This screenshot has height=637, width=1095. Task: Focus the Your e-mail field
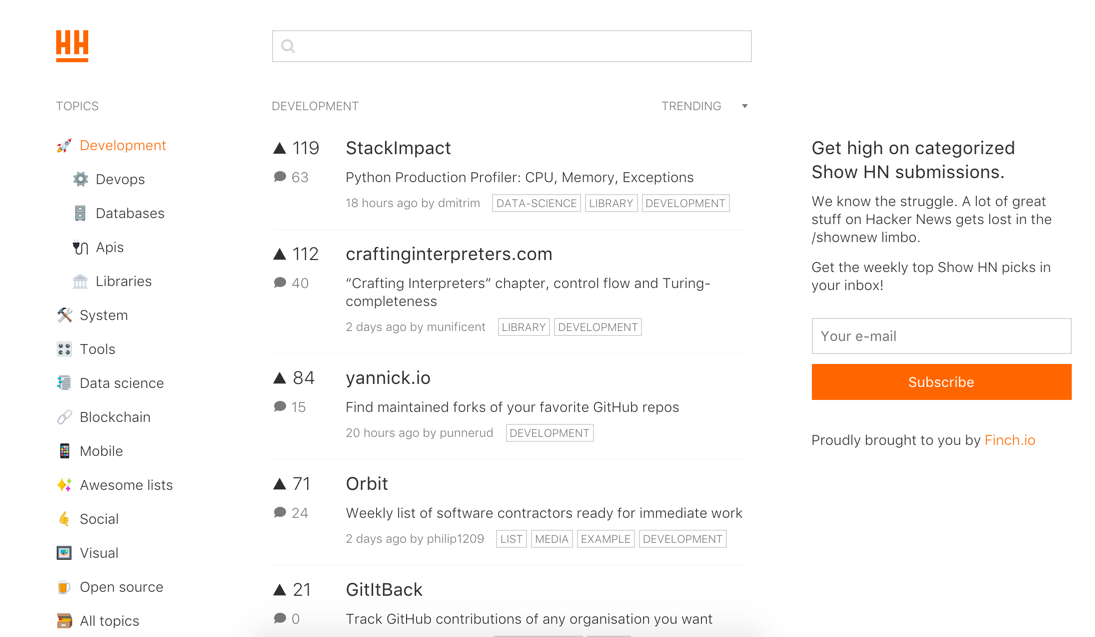coord(941,336)
